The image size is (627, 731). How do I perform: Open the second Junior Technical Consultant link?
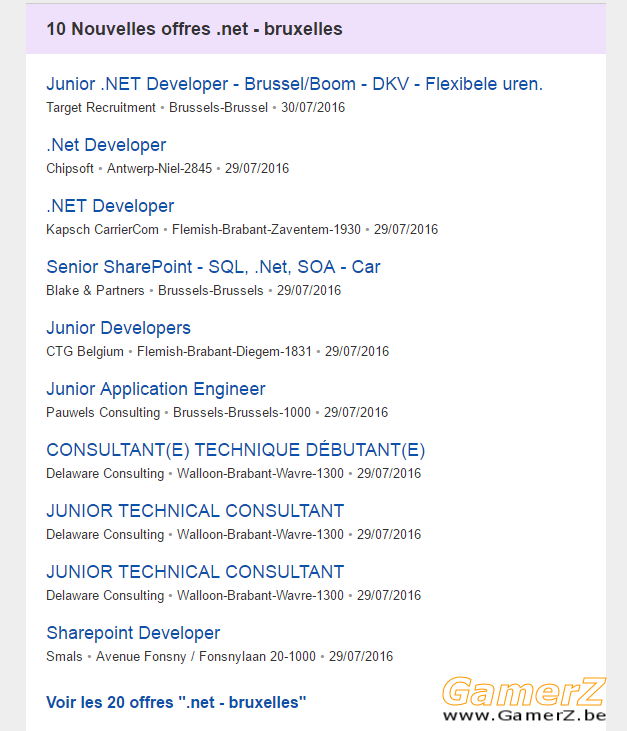[x=195, y=572]
